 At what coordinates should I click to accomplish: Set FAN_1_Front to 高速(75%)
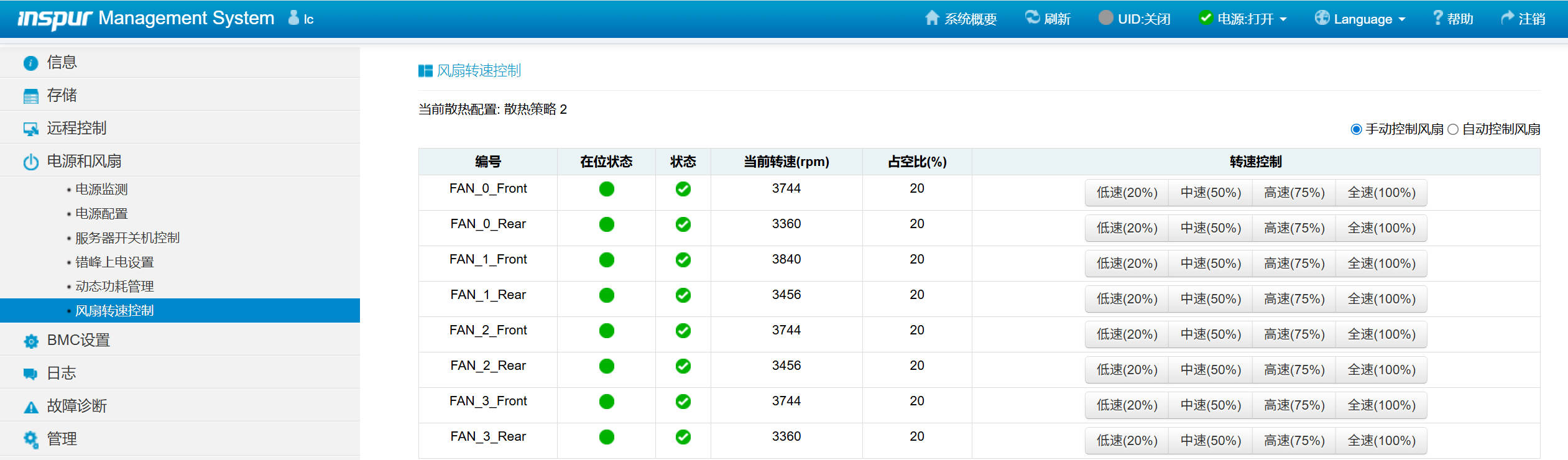[x=1294, y=264]
